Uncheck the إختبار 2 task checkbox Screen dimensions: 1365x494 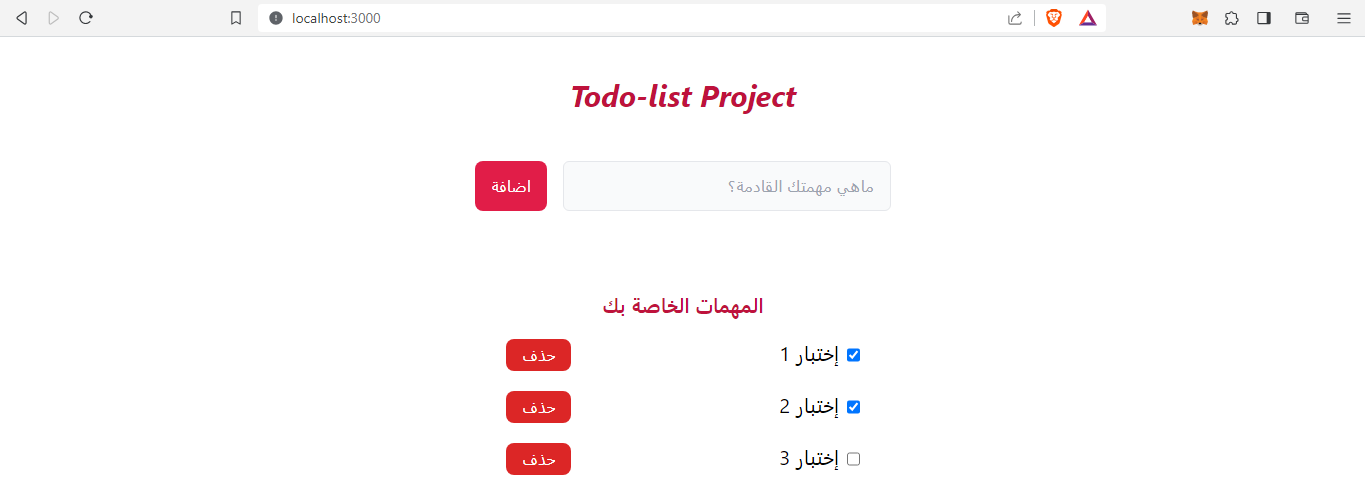click(853, 407)
